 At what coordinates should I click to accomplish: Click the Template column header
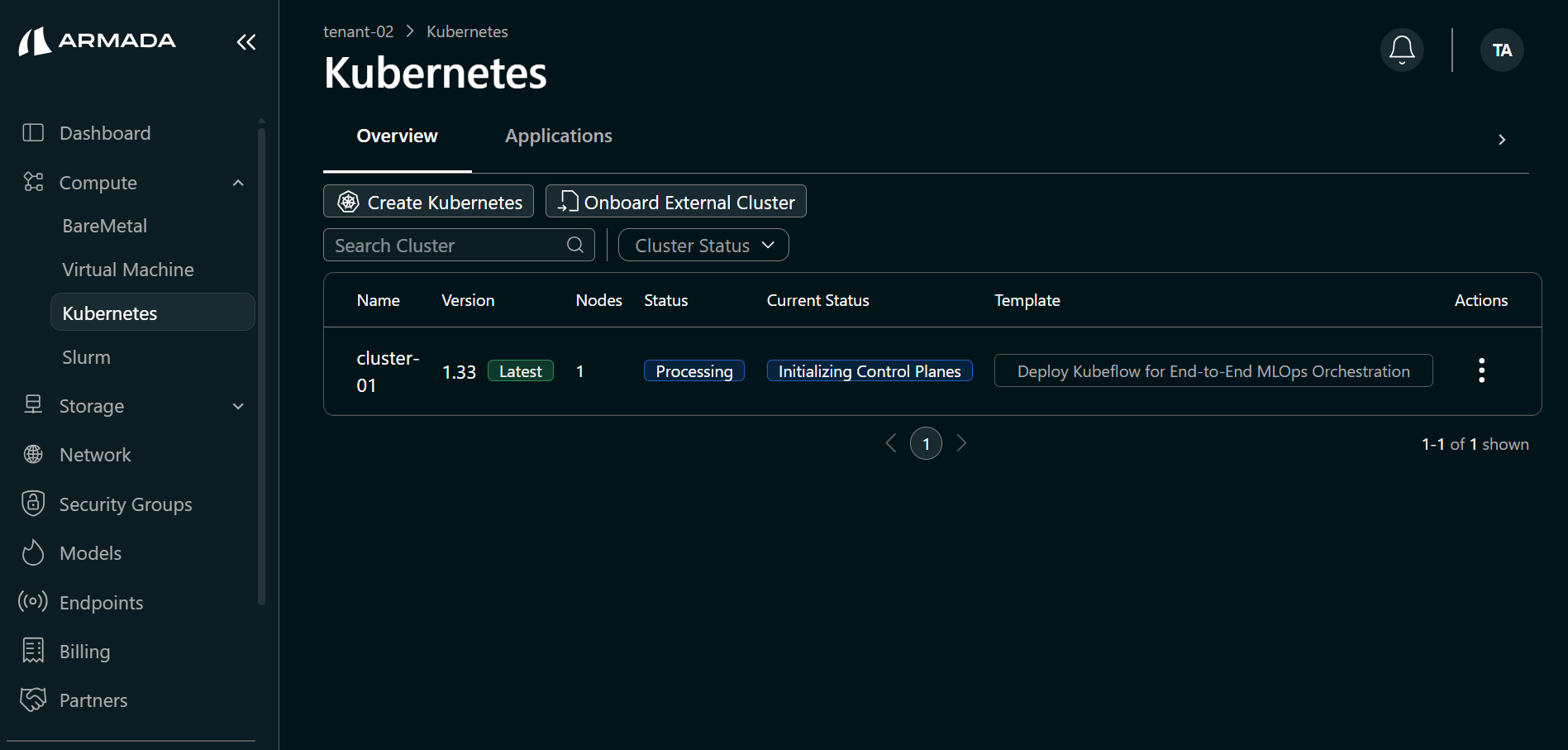tap(1027, 300)
